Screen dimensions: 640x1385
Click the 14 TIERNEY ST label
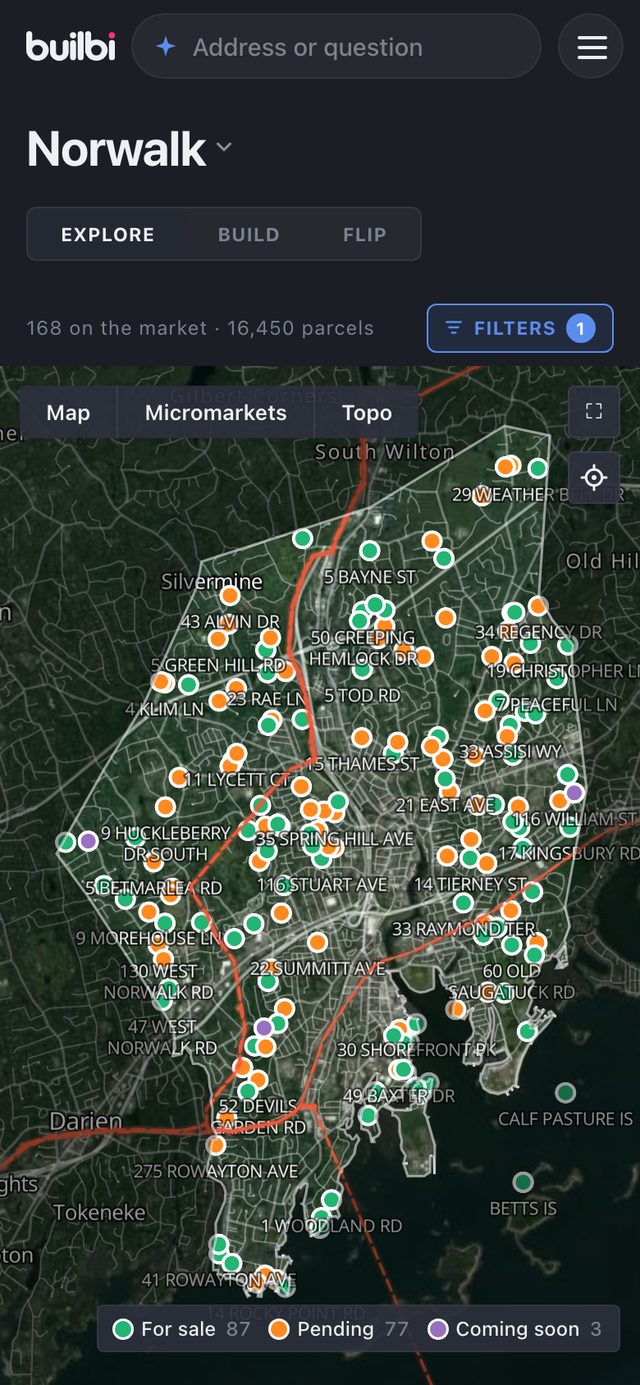471,884
